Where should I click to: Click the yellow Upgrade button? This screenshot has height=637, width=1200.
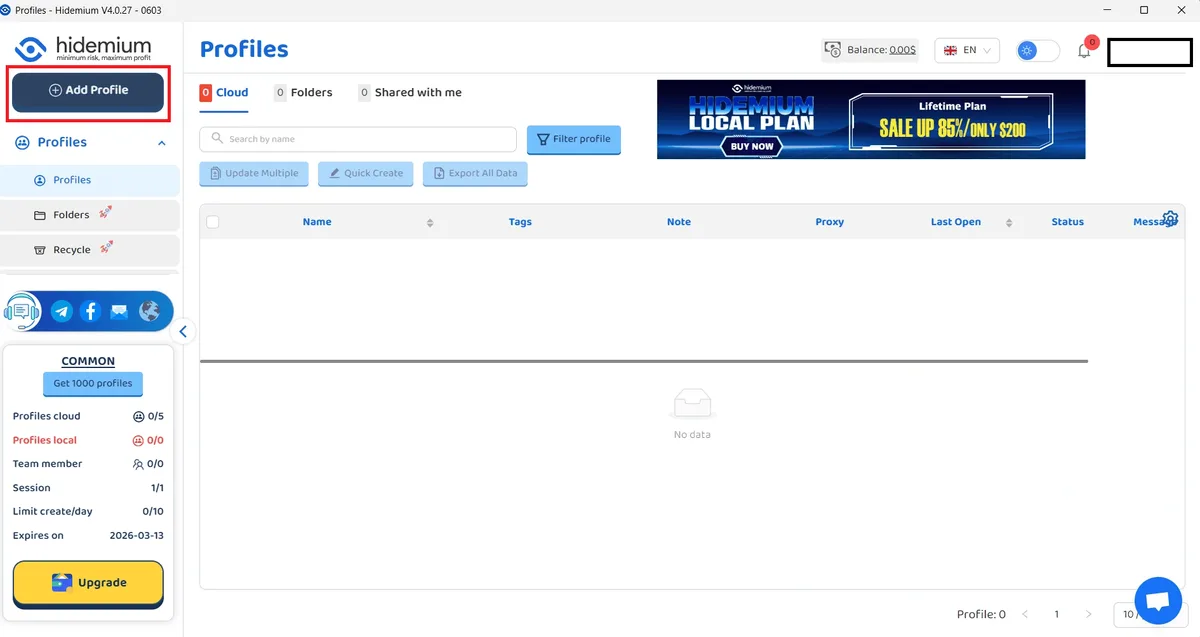point(88,583)
